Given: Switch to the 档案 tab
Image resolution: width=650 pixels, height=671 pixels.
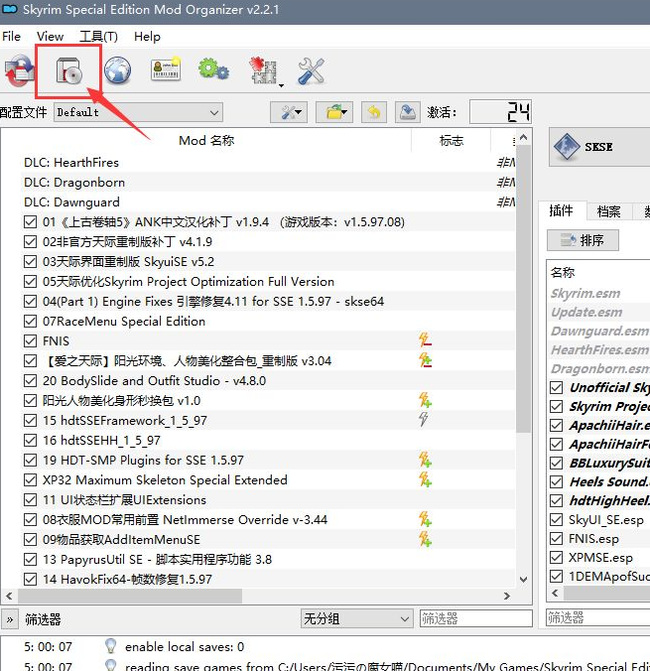Looking at the screenshot, I should click(x=608, y=211).
